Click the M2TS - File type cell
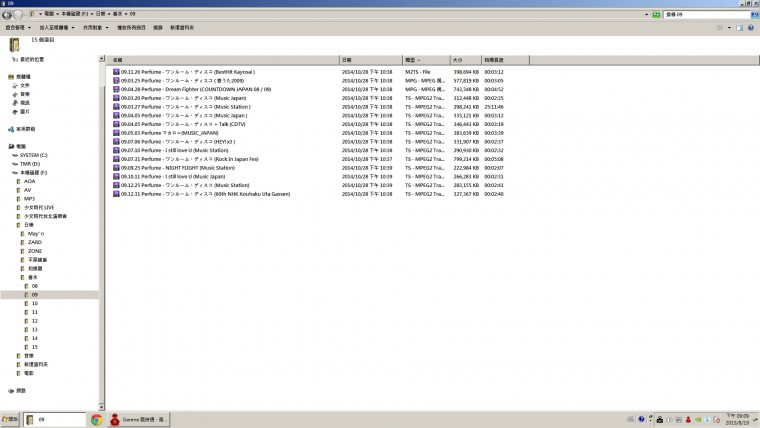 click(x=418, y=72)
